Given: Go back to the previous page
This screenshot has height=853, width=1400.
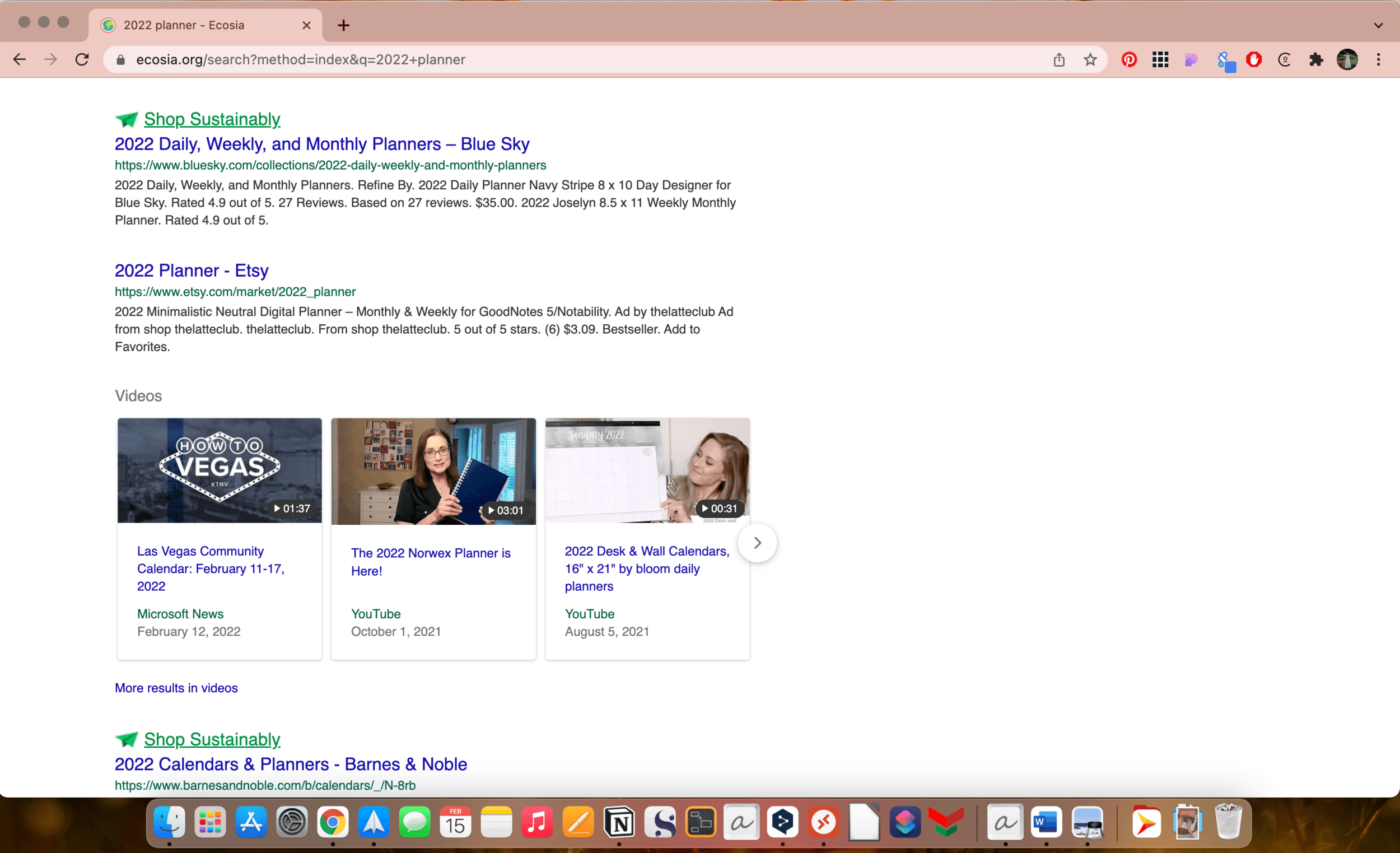Looking at the screenshot, I should tap(19, 60).
